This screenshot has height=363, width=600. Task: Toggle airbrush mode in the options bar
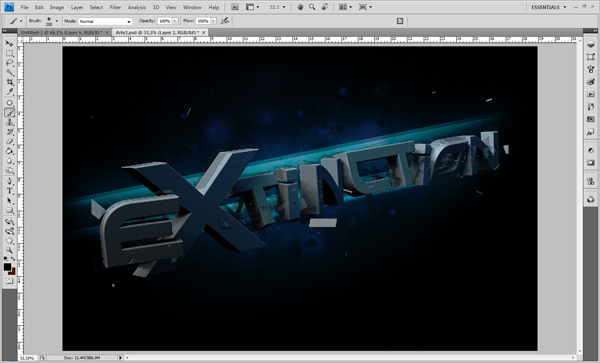225,21
